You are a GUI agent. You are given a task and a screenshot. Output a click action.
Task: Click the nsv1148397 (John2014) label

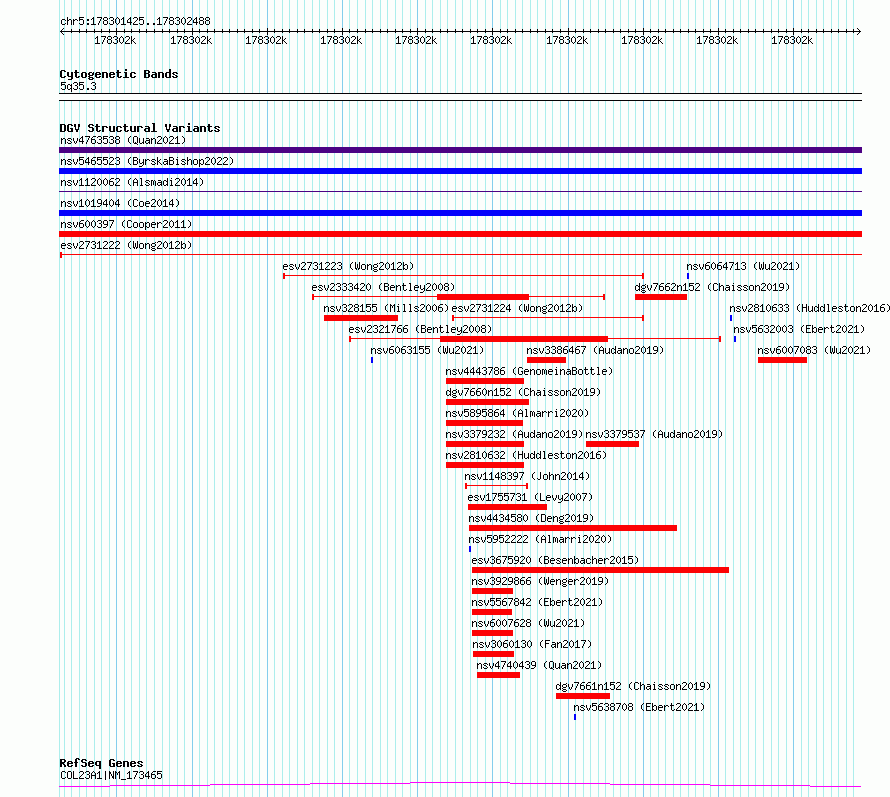tap(527, 476)
